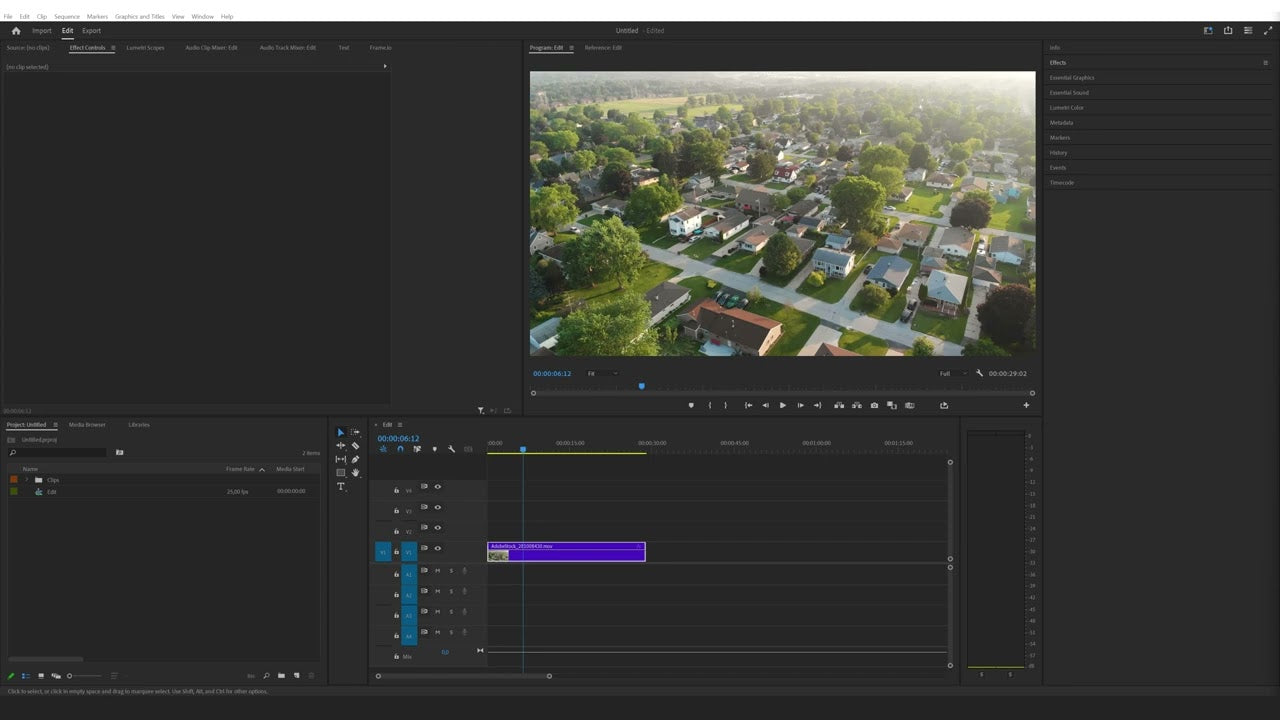
Task: Activate the Hand tool
Action: 355,472
